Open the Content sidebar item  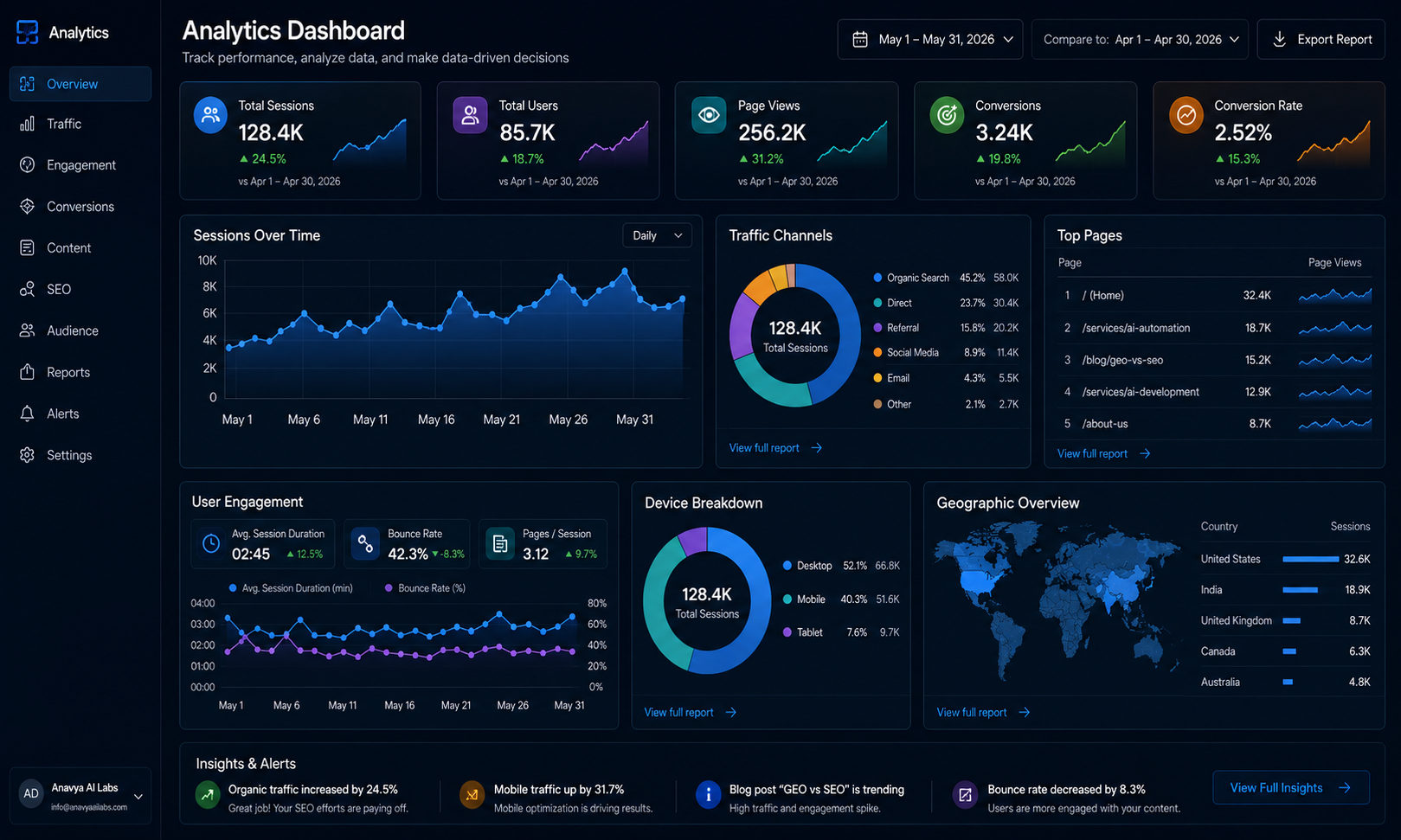click(x=80, y=248)
